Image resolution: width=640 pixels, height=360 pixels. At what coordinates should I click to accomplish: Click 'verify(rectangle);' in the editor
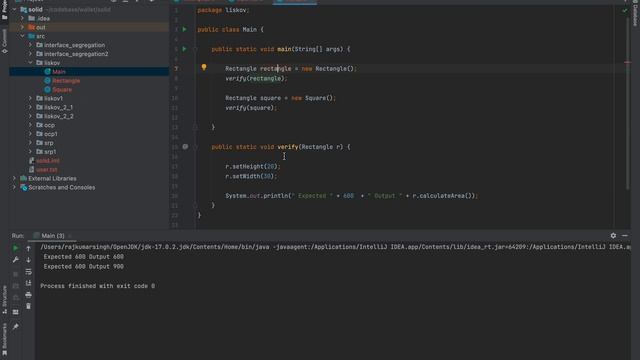pos(256,78)
